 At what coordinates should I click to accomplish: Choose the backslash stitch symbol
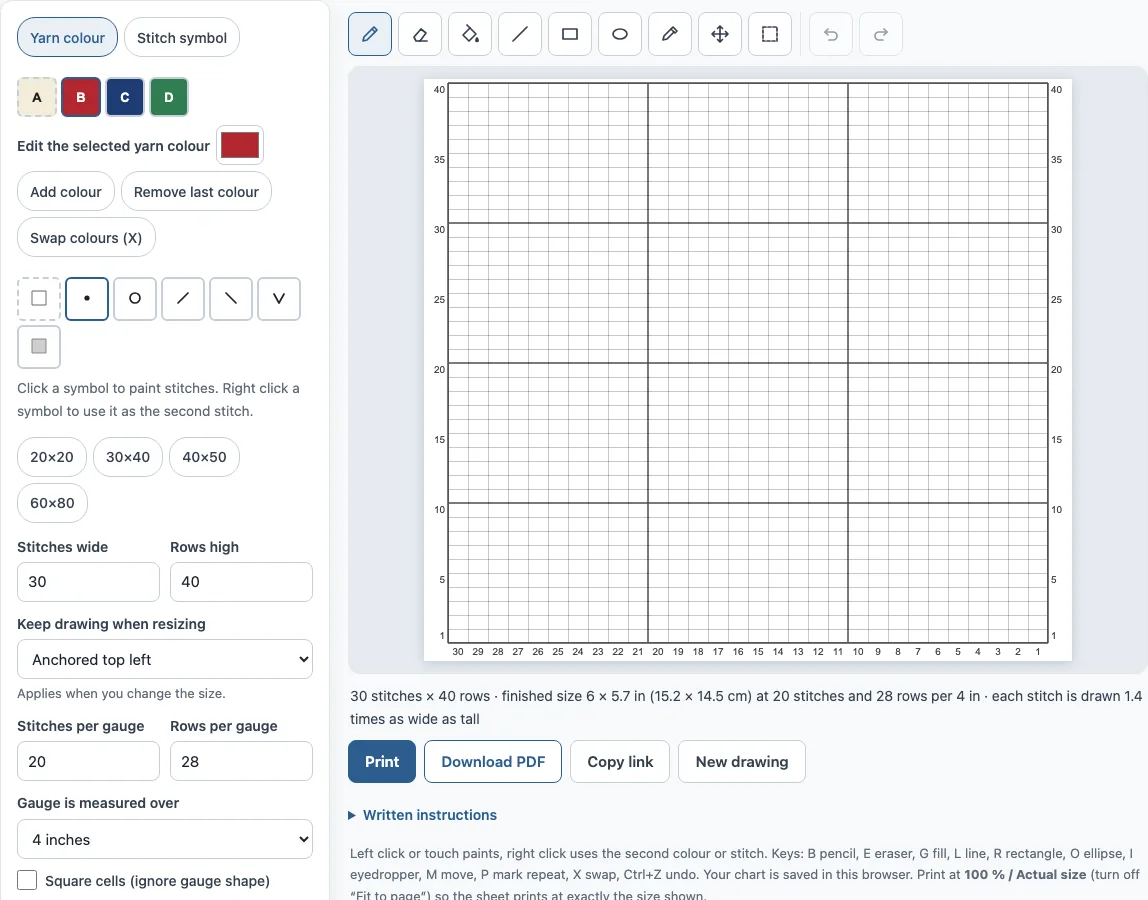(x=231, y=299)
